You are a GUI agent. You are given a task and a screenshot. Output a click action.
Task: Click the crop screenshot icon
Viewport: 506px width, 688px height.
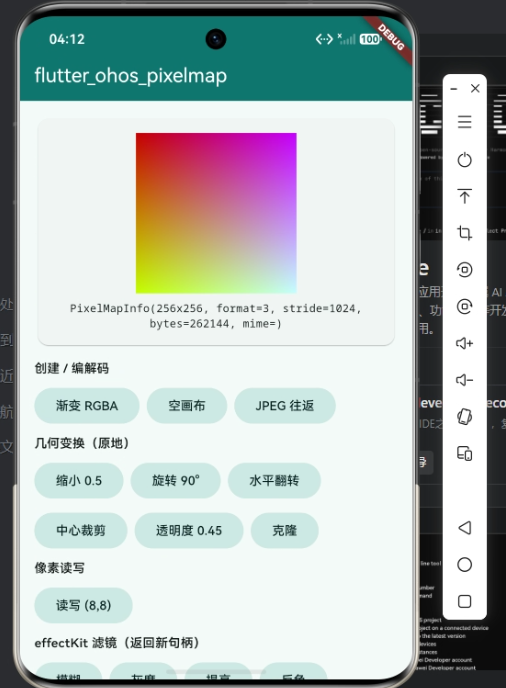pyautogui.click(x=464, y=233)
